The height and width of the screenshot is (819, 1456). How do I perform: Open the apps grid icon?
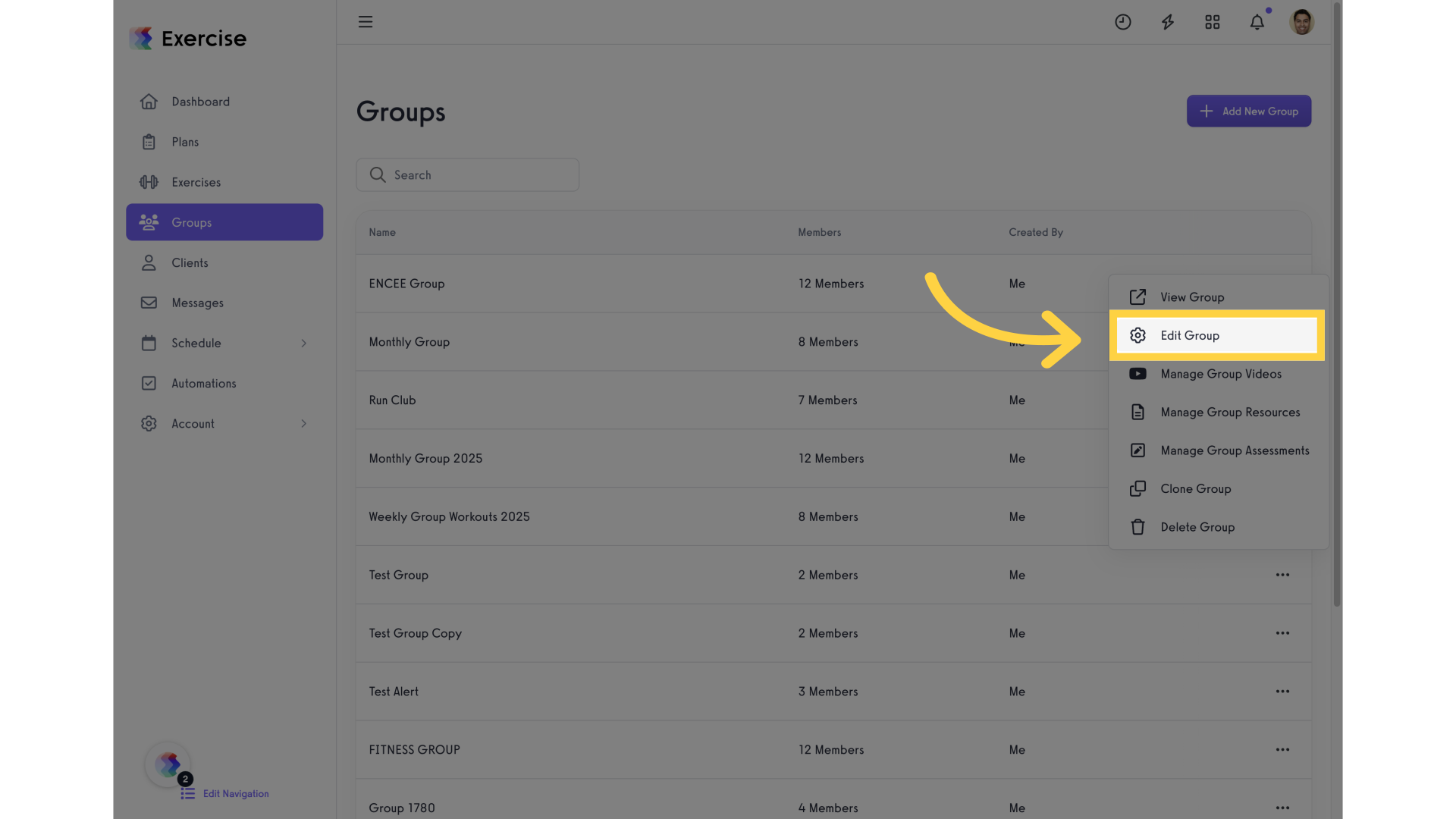(x=1213, y=22)
